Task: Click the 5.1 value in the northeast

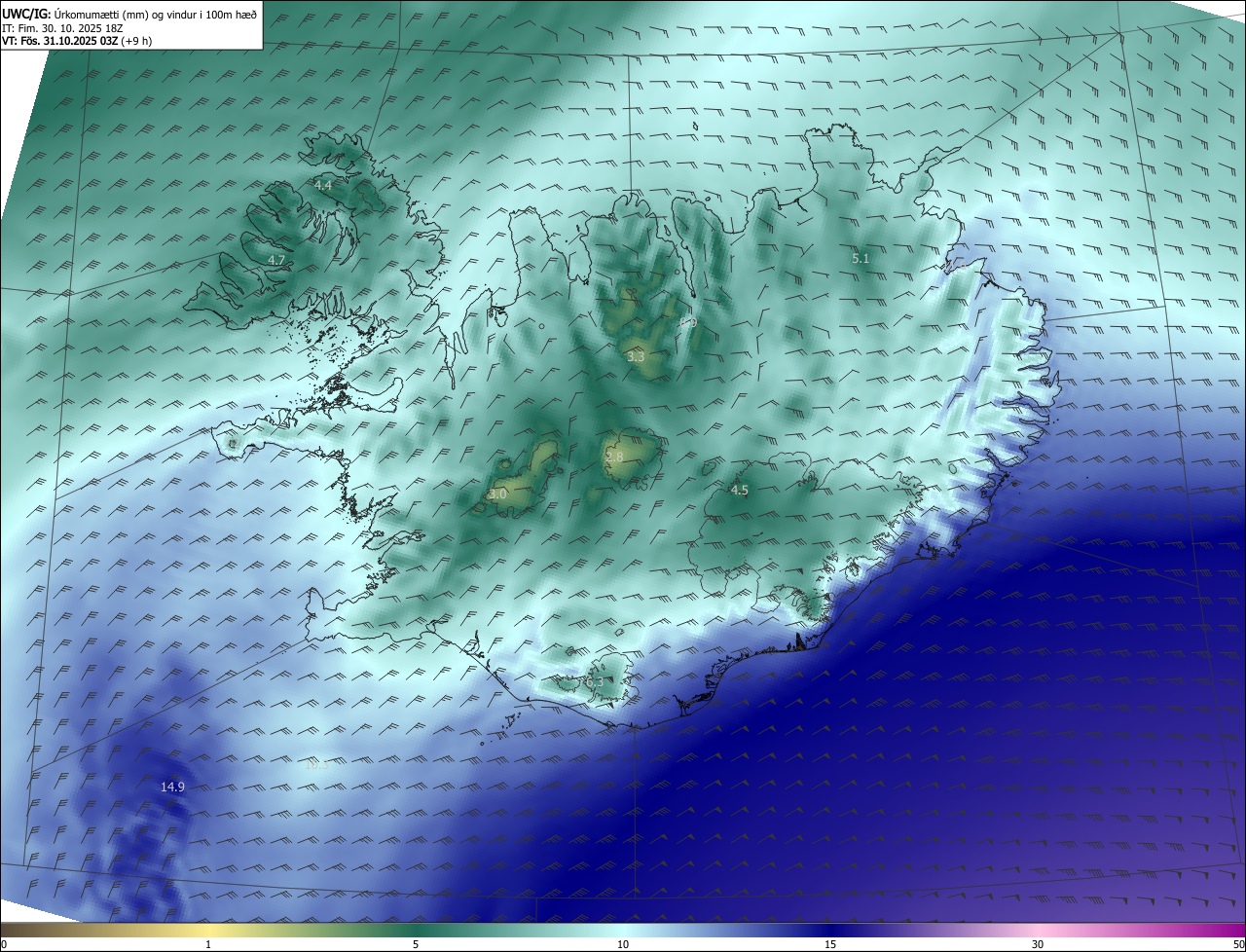Action: point(861,258)
